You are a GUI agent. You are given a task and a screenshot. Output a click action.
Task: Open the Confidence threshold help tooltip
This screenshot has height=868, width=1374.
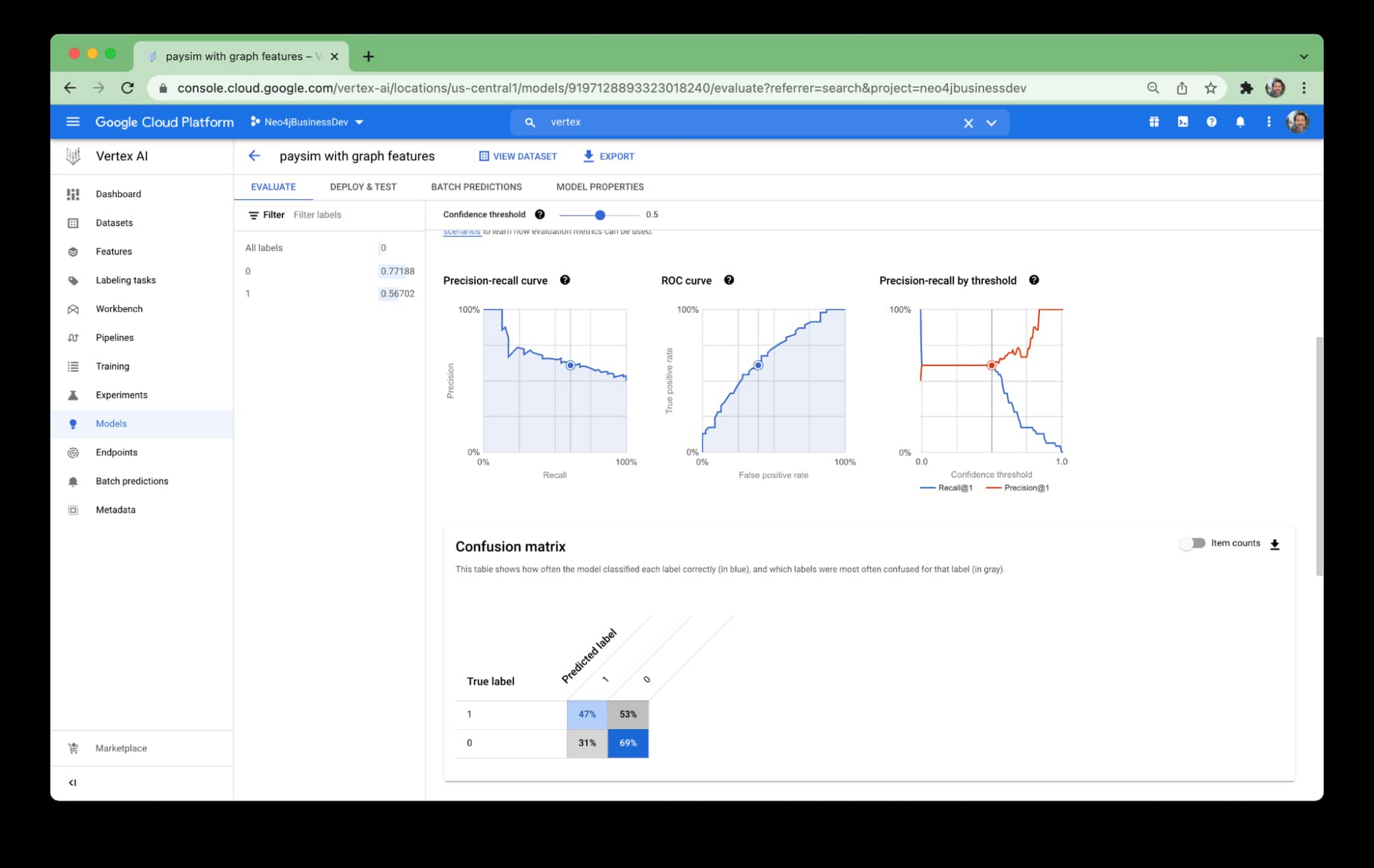tap(540, 214)
